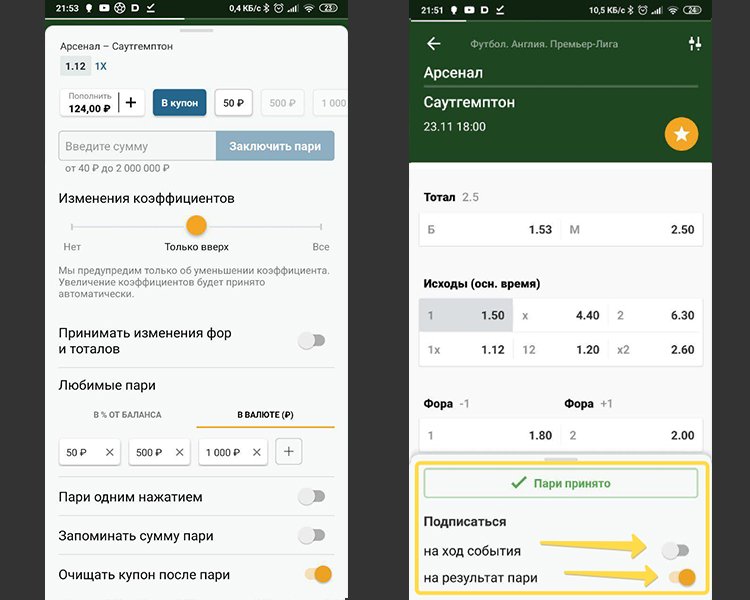Choose the 500 ₽ quick amount button

coord(282,103)
